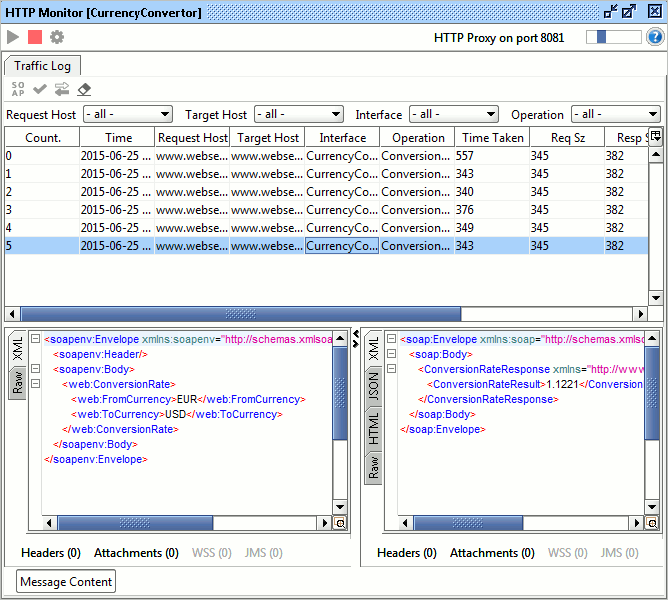
Task: Click the SOAP icon in Traffic Log toolbar
Action: (x=18, y=90)
